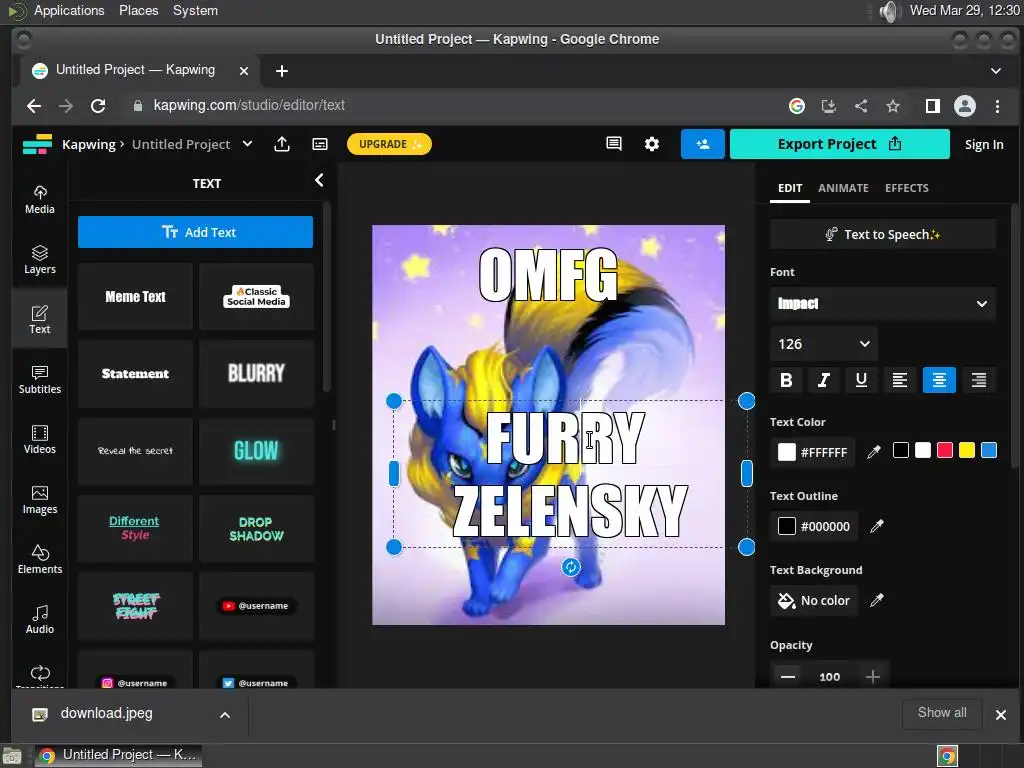The image size is (1024, 768).
Task: Click the Export Project button
Action: [839, 144]
